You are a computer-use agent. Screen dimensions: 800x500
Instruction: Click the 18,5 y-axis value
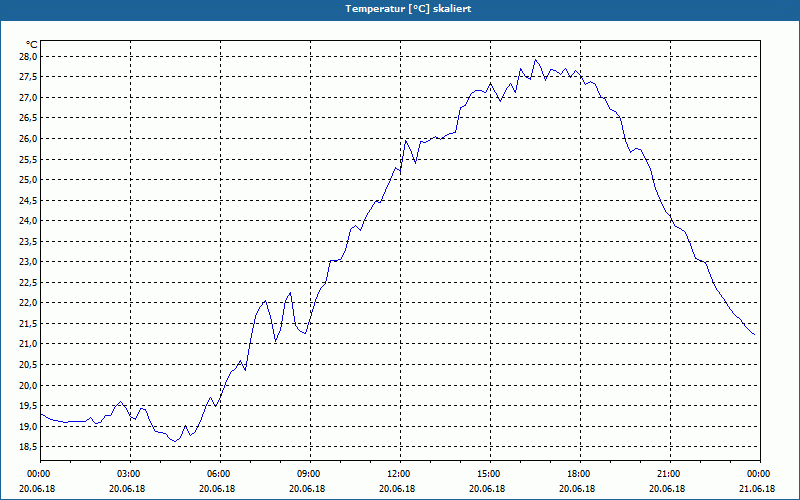coord(29,447)
